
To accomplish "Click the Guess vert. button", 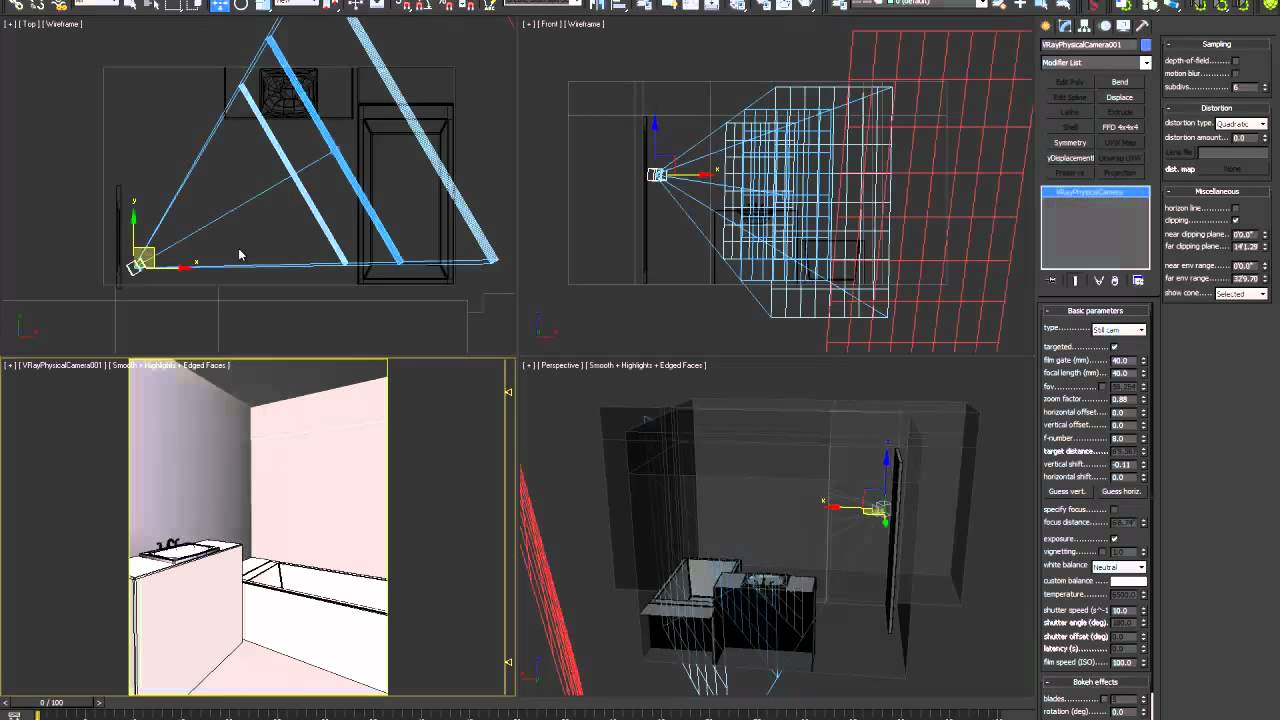I will tap(1067, 491).
